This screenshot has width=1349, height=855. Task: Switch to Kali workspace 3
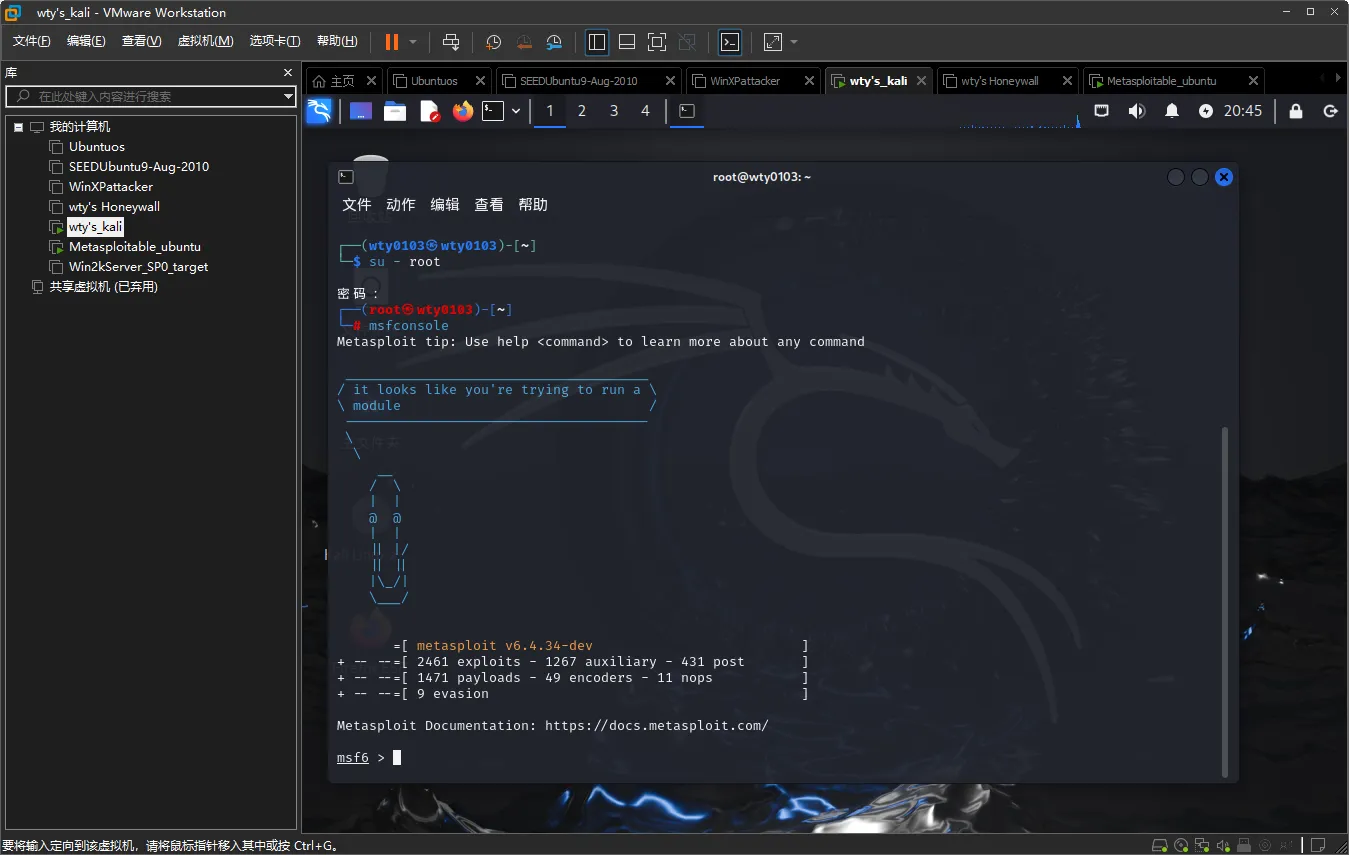pos(614,111)
